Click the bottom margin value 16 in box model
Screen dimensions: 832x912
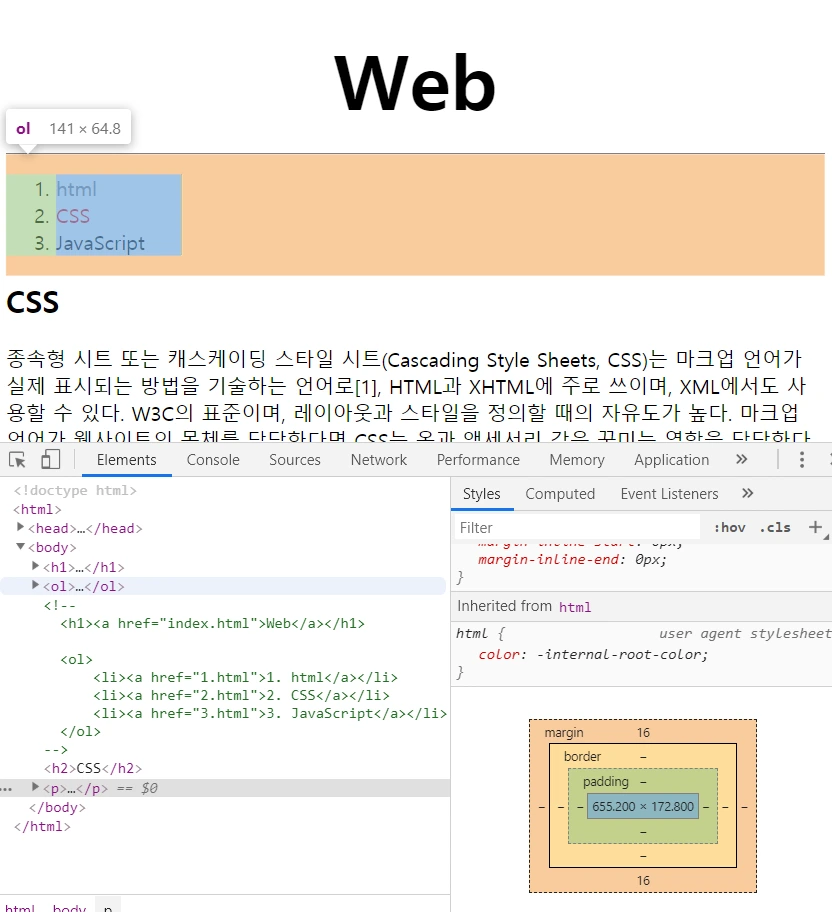[643, 881]
